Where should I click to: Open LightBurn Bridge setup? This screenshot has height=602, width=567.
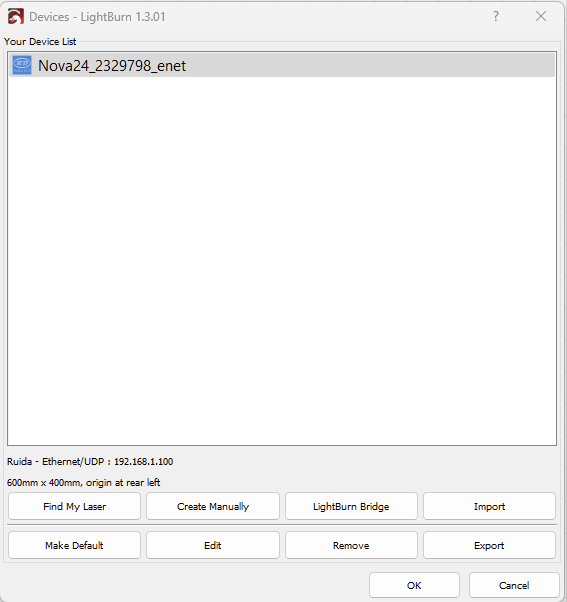click(x=351, y=506)
